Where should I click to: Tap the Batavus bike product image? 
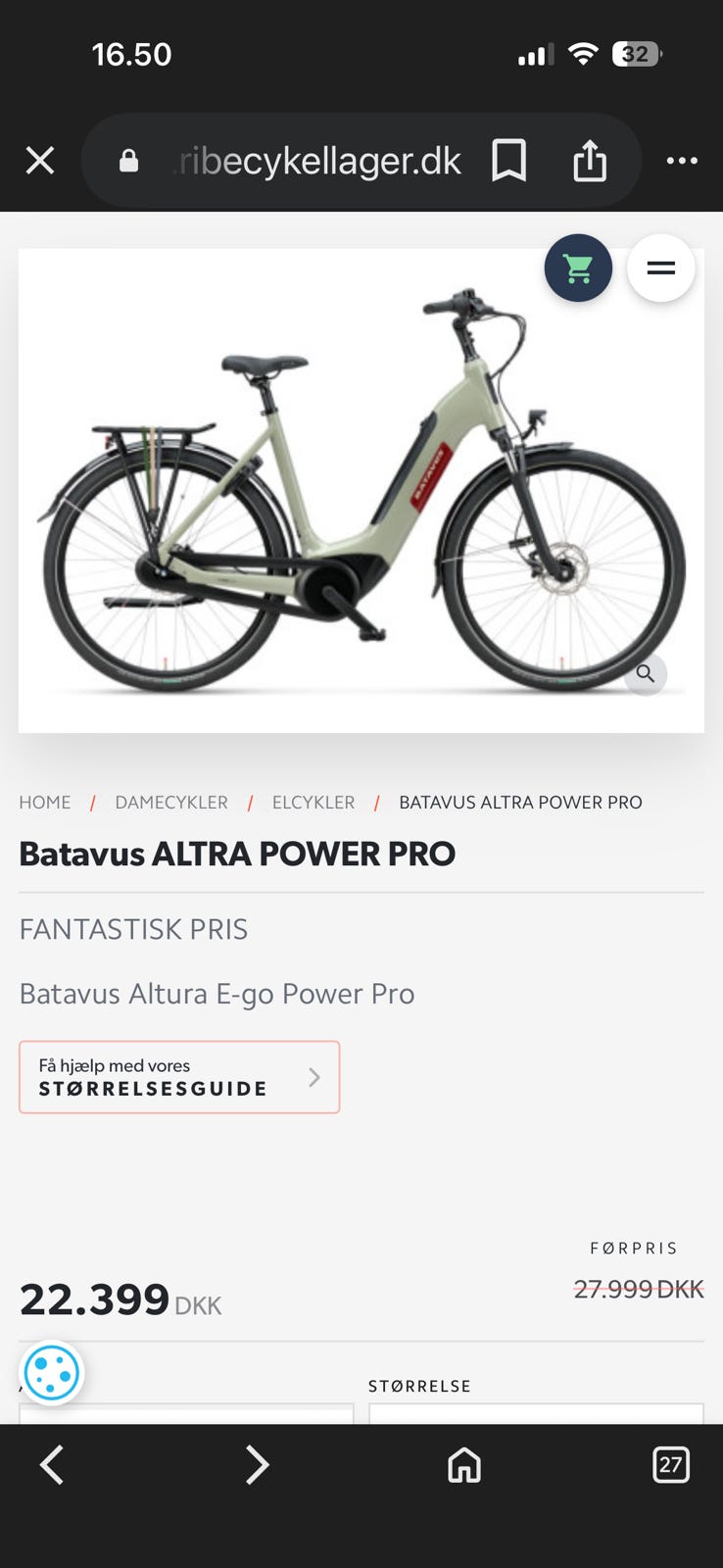(361, 490)
